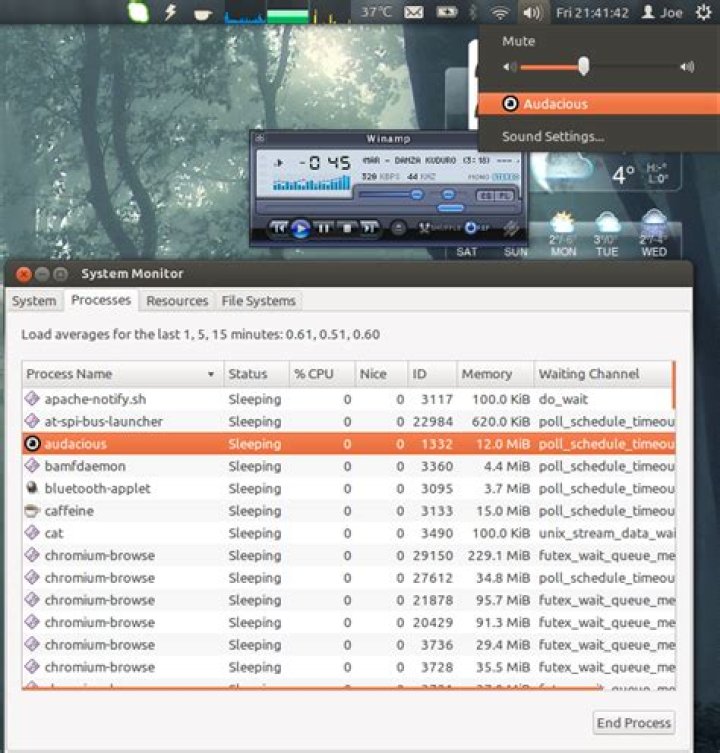Click the End Process button

(634, 723)
